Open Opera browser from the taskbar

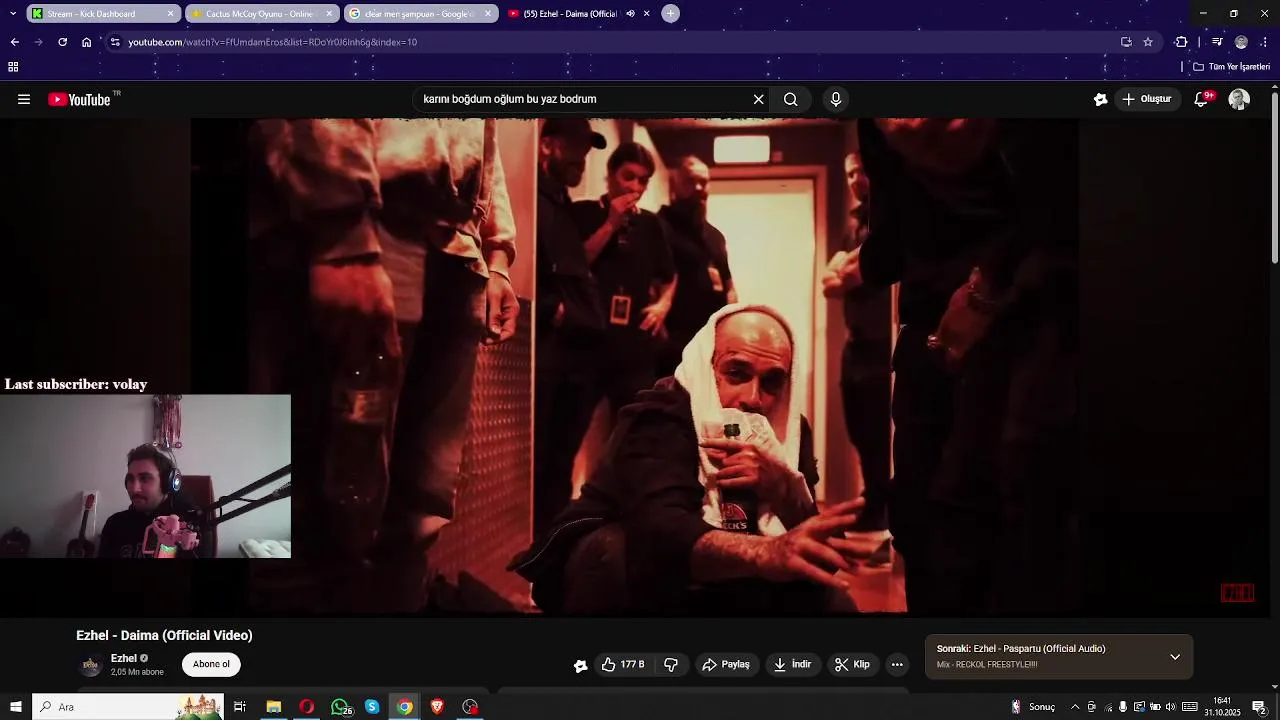pyautogui.click(x=306, y=707)
